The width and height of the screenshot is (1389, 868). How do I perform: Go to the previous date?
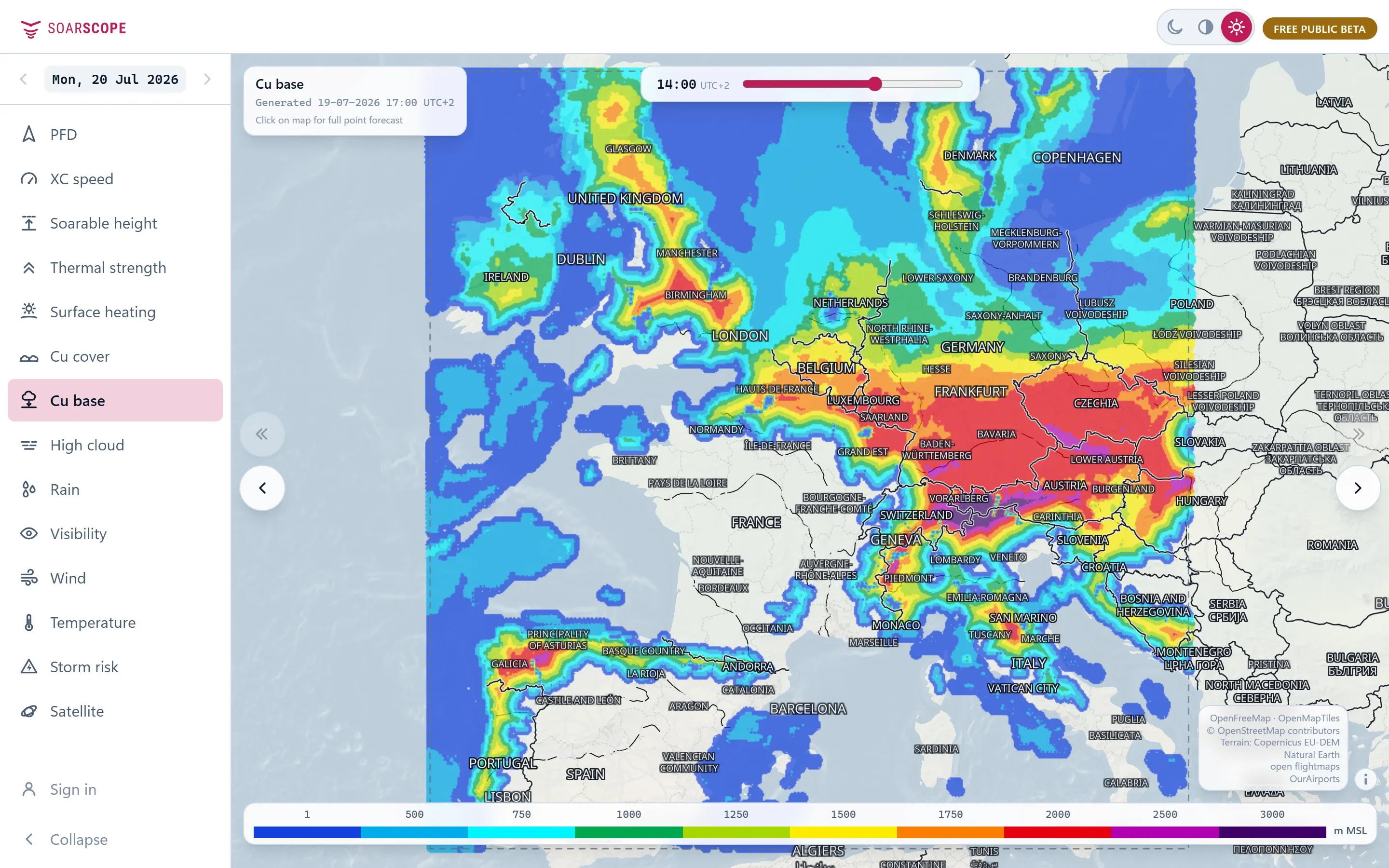(x=24, y=79)
